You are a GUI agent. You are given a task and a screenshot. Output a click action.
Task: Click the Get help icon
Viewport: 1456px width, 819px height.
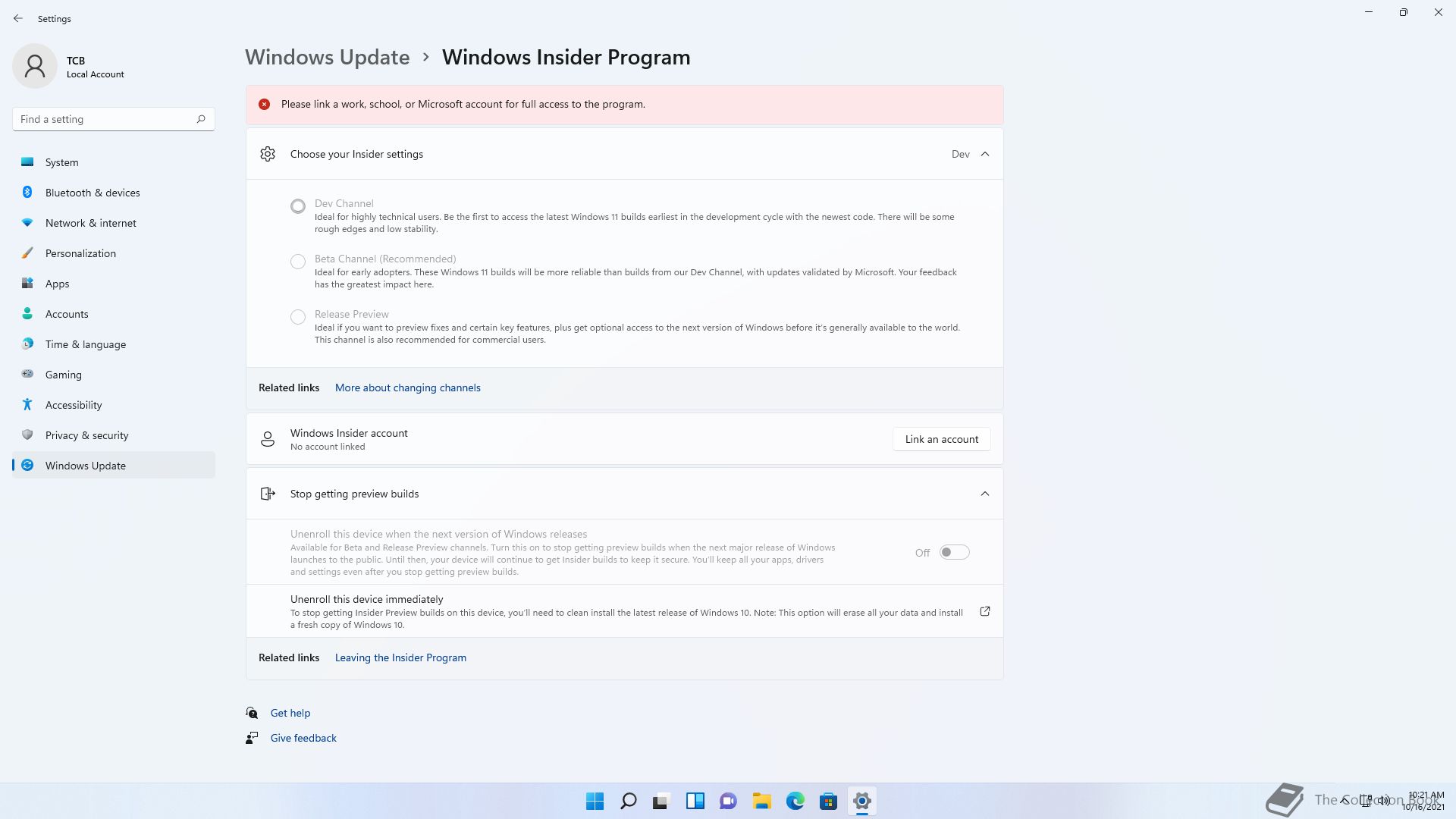(252, 713)
